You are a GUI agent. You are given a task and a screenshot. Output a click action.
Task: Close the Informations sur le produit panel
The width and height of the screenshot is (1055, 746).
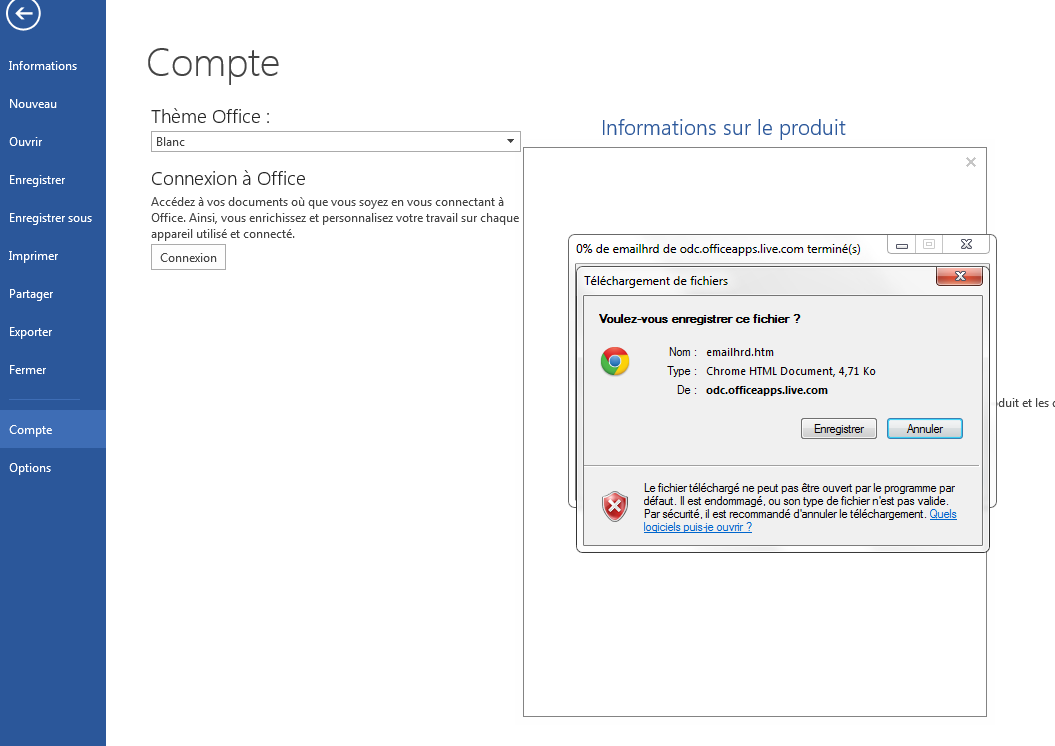coord(970,162)
